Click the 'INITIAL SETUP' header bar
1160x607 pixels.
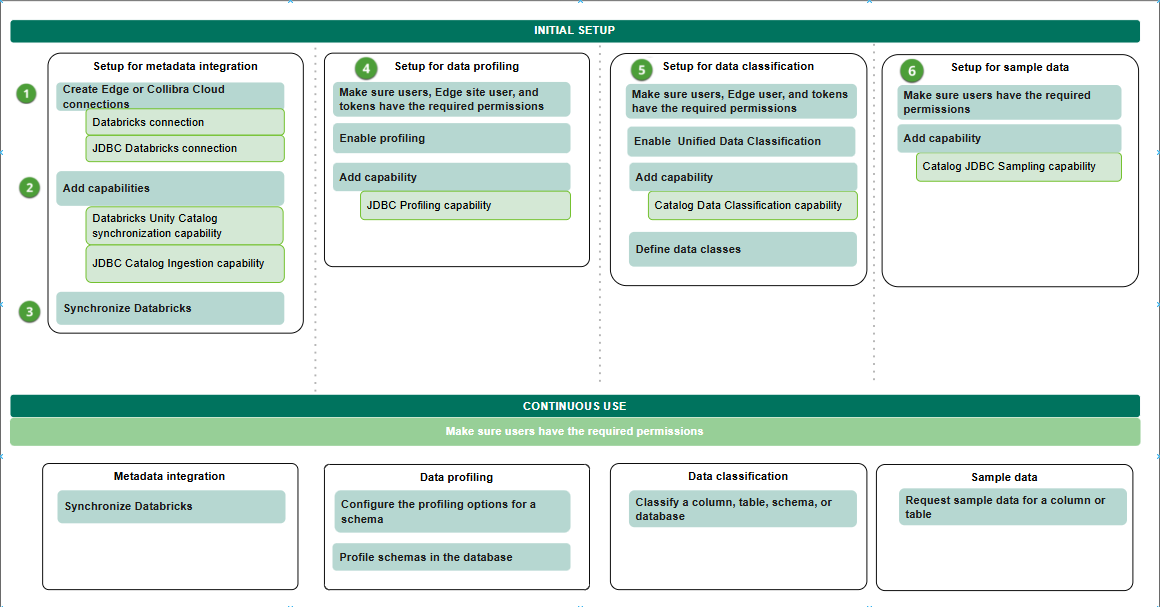575,30
